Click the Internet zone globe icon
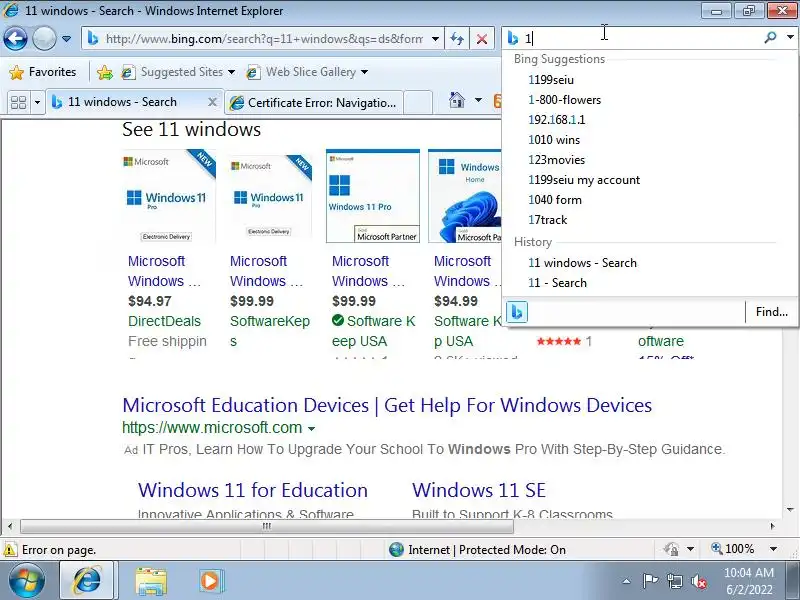800x600 pixels. (396, 550)
